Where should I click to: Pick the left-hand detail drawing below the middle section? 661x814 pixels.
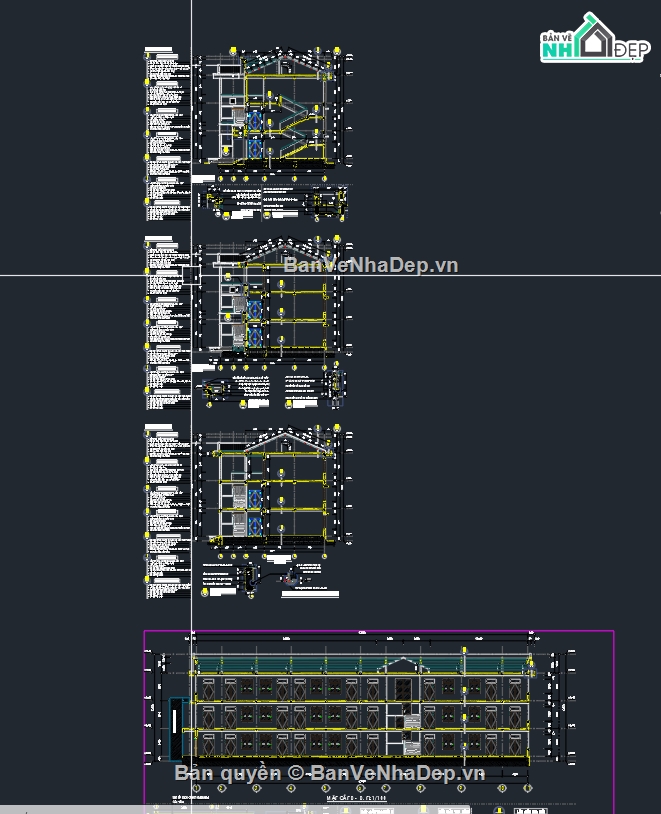coord(217,389)
